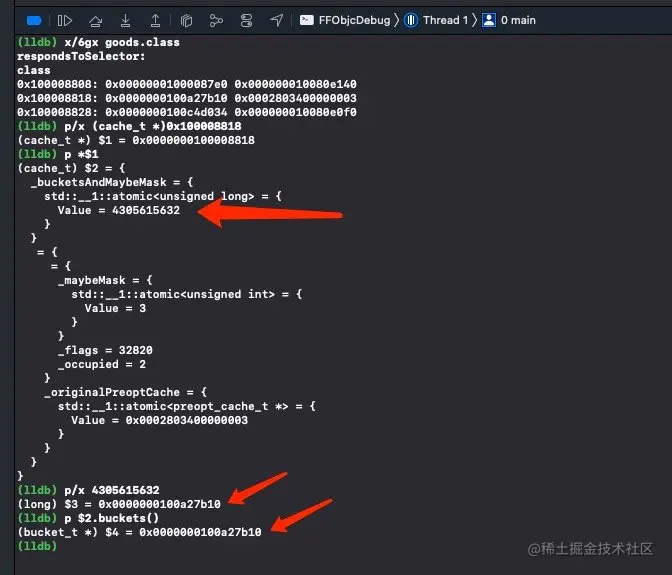Click the Thread 1 thread icon
Screen dimensions: 672x575
pyautogui.click(x=411, y=20)
